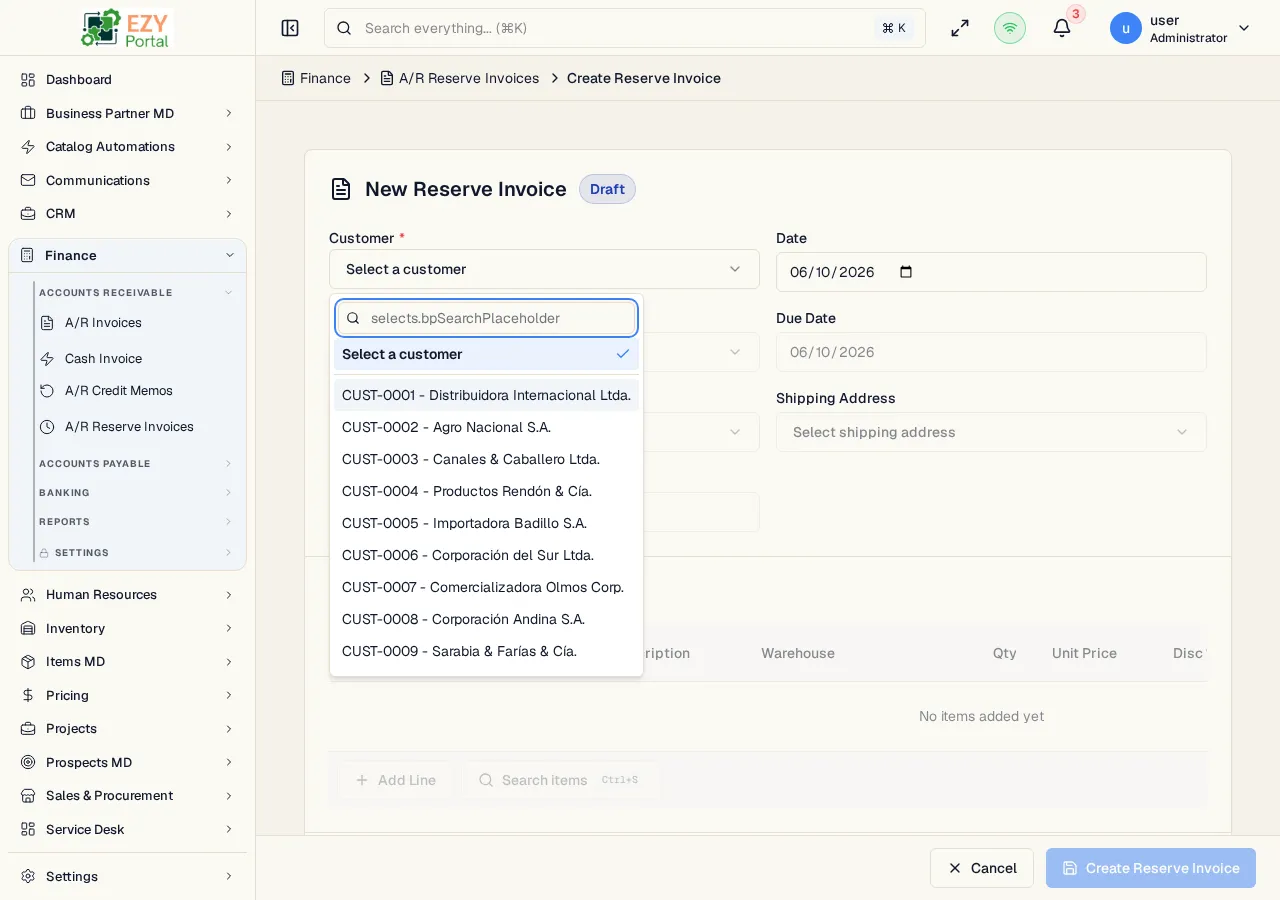Screen dimensions: 1280x900
Task: Click the Inventory truck icon
Action: pos(28,628)
